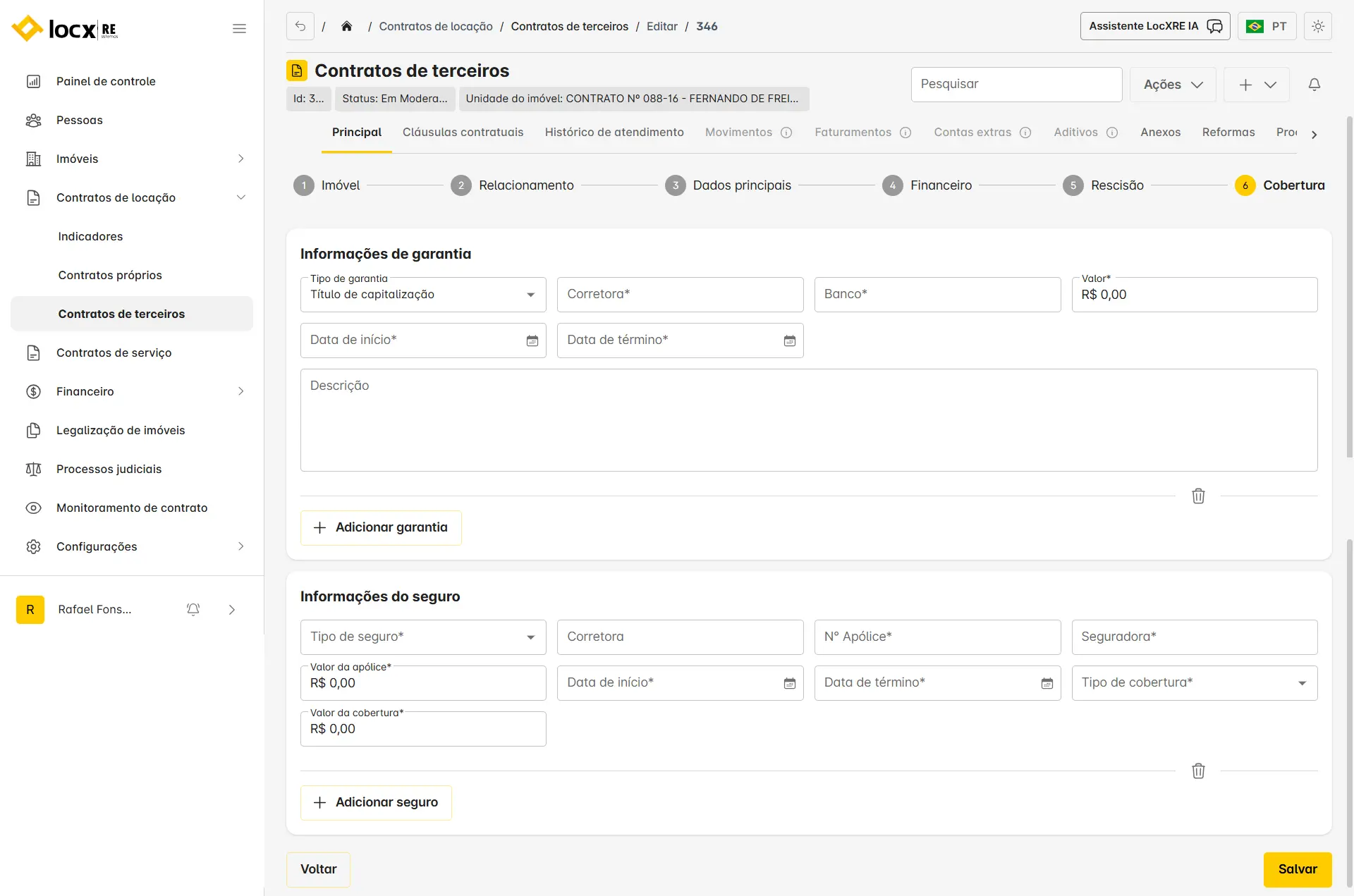Viewport: 1354px width, 896px height.
Task: Open sidebar user alerts bell icon
Action: (193, 610)
